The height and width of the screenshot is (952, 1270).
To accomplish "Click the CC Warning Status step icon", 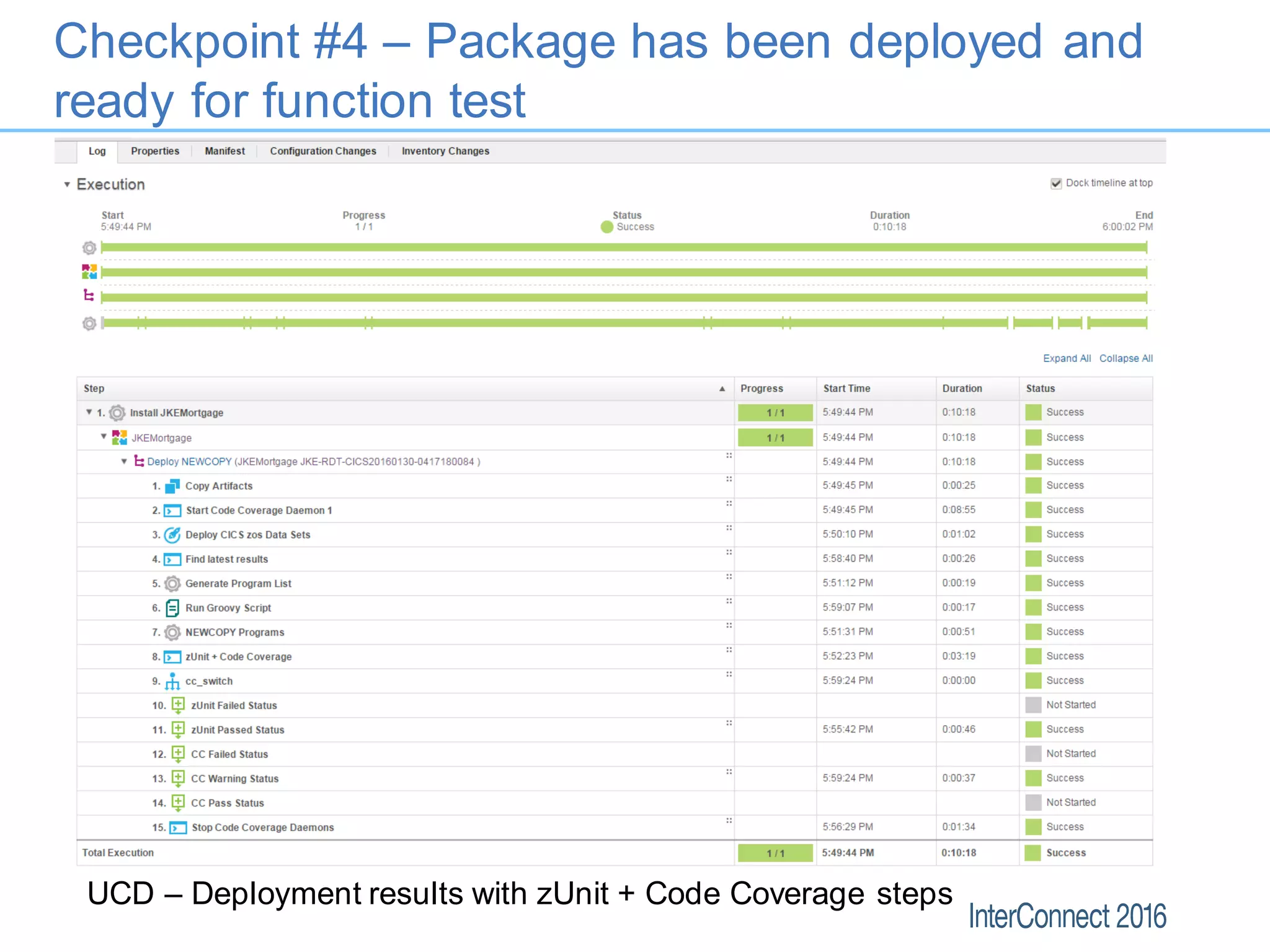I will coord(178,778).
